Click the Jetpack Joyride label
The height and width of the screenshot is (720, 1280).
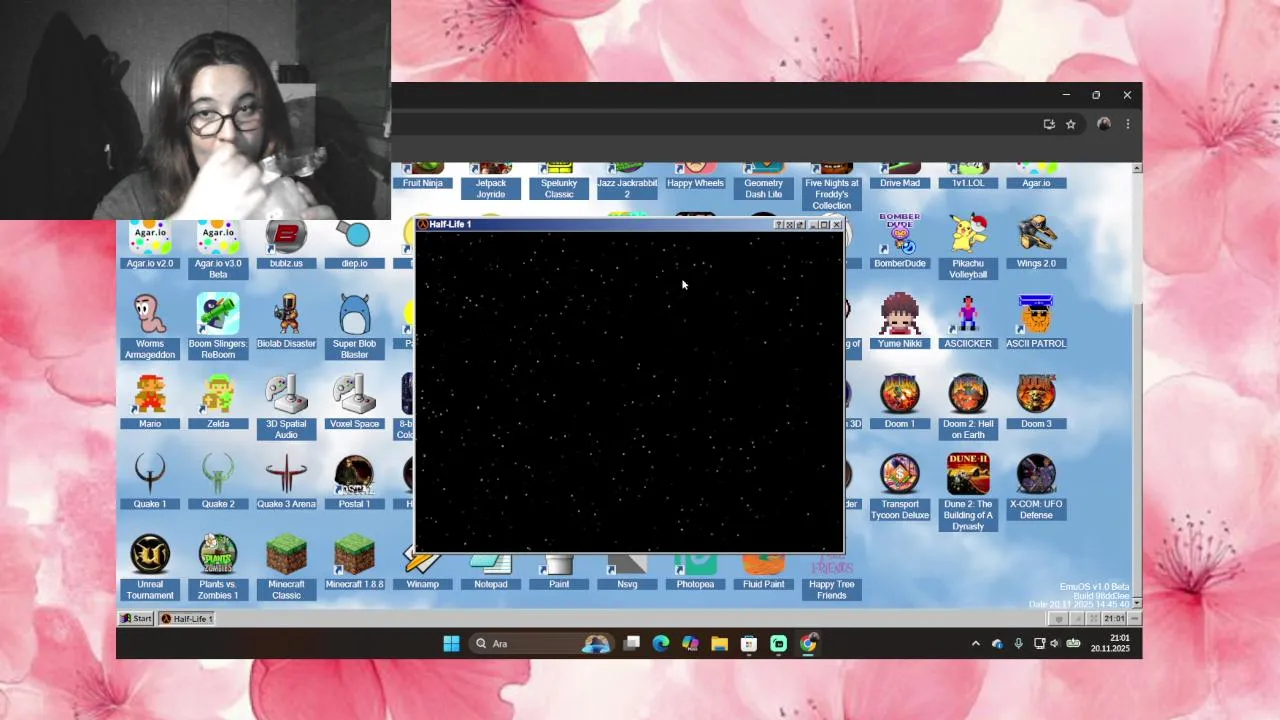pos(491,188)
